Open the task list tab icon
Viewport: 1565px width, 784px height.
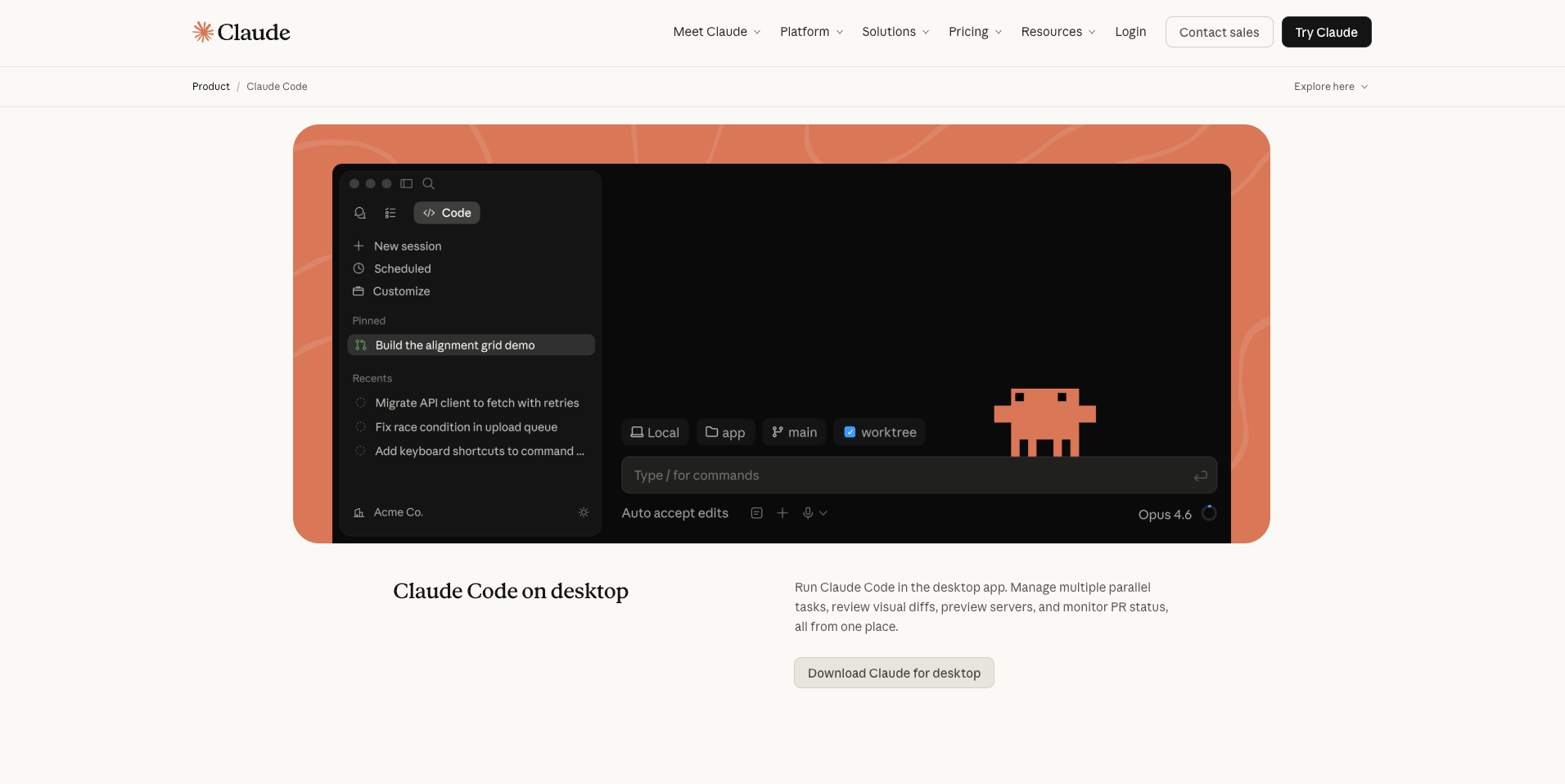(x=390, y=213)
